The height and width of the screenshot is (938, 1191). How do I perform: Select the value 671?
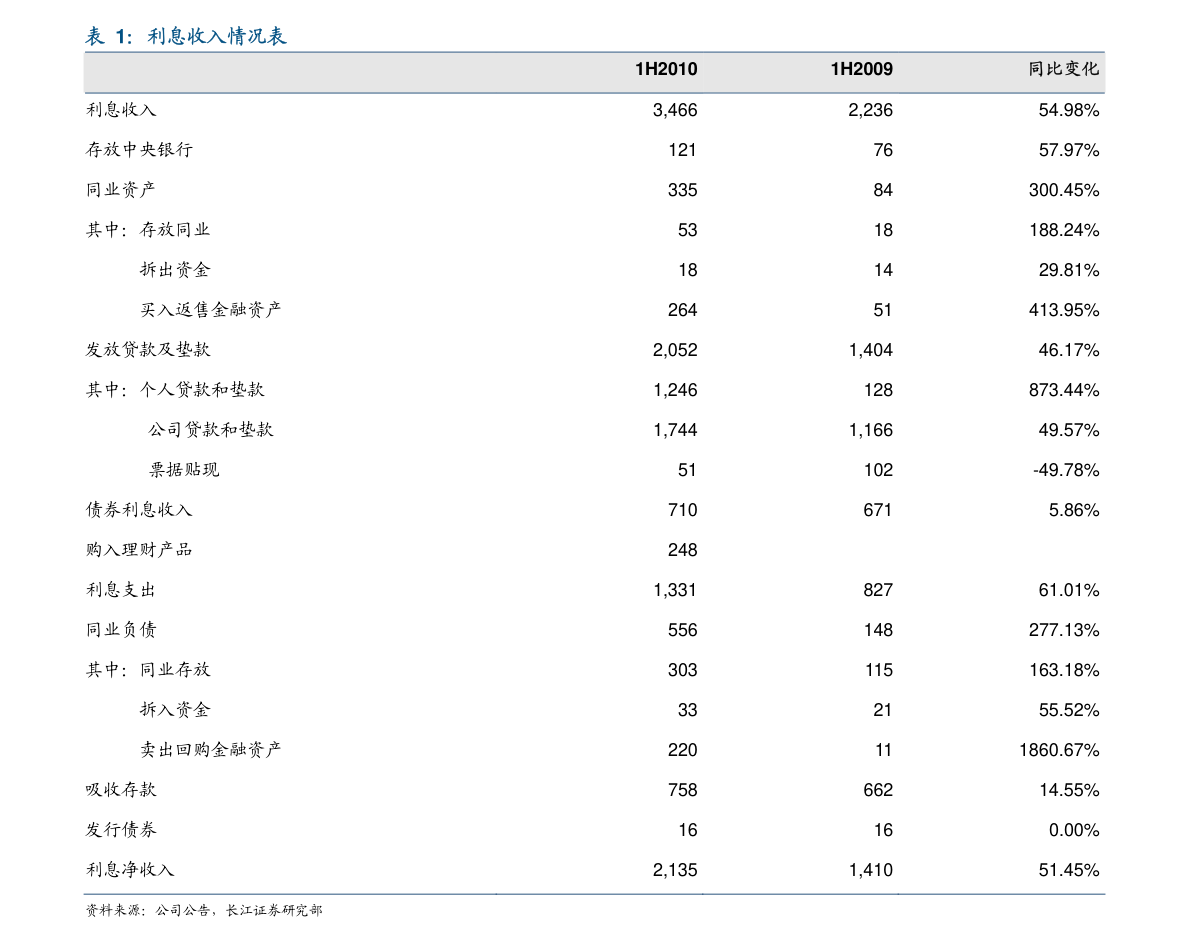877,510
